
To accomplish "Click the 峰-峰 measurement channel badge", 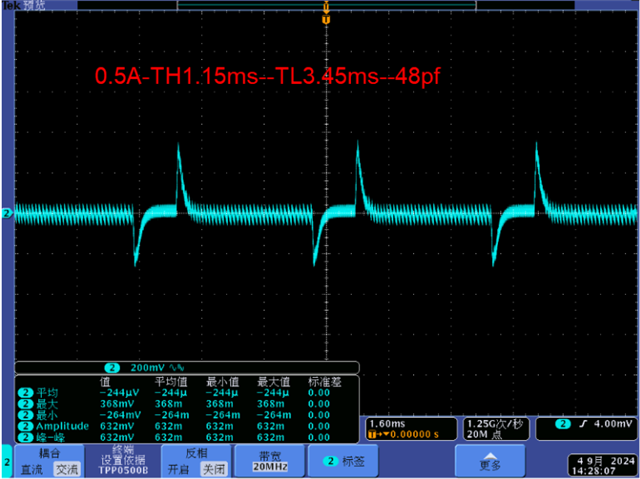I will tap(25, 437).
